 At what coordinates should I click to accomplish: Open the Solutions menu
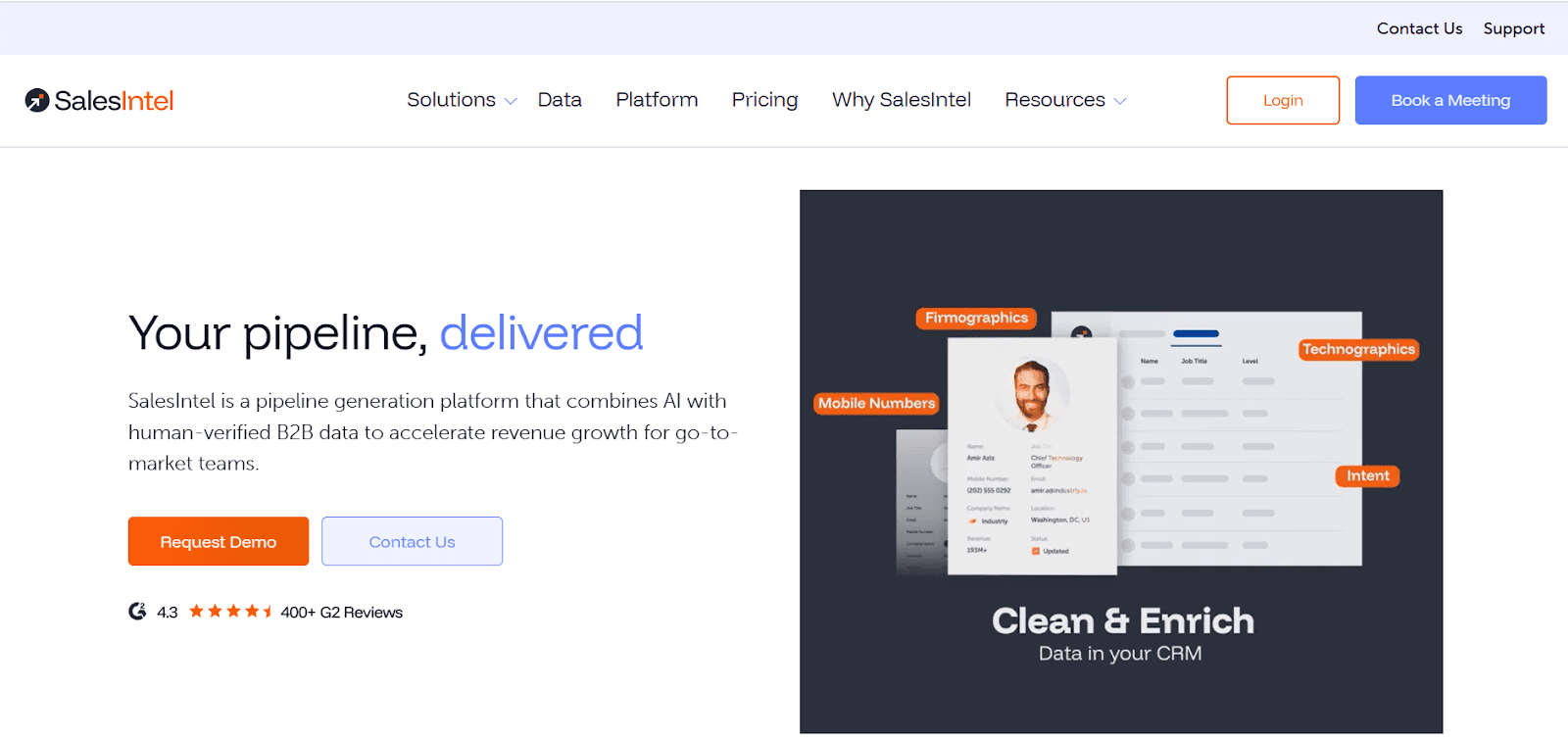(451, 100)
